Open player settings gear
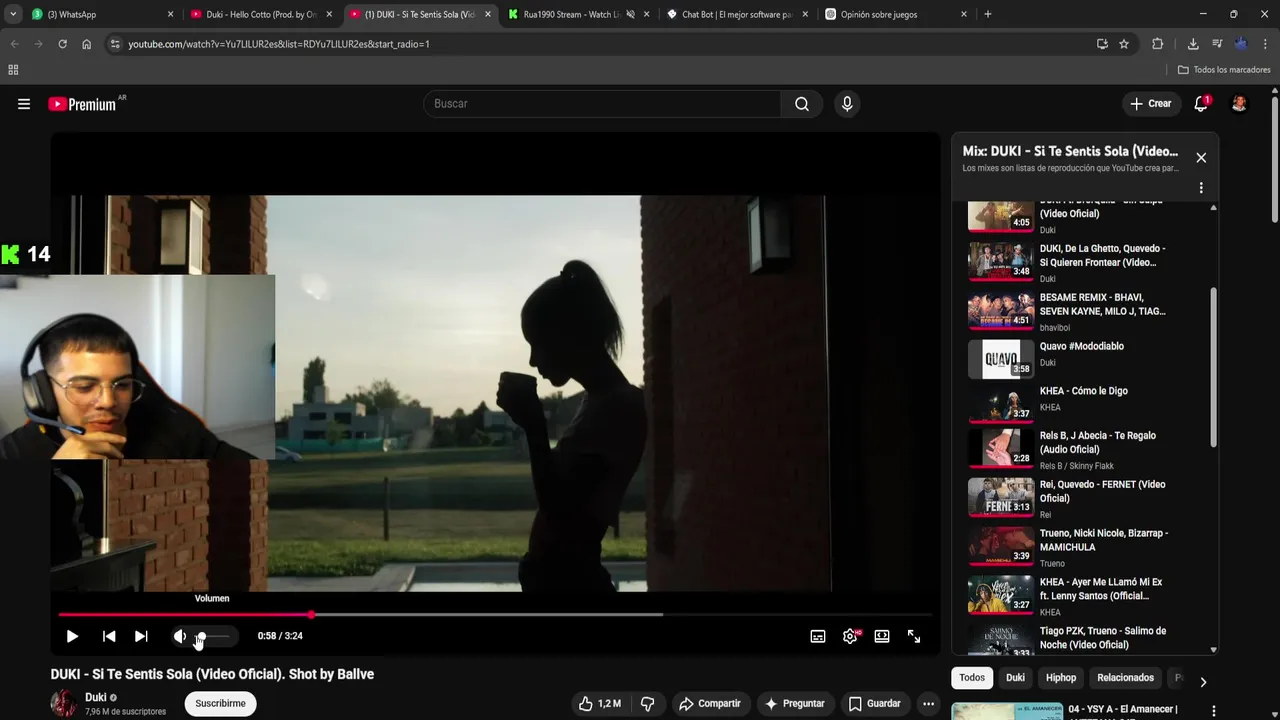Viewport: 1280px width, 720px height. click(850, 636)
